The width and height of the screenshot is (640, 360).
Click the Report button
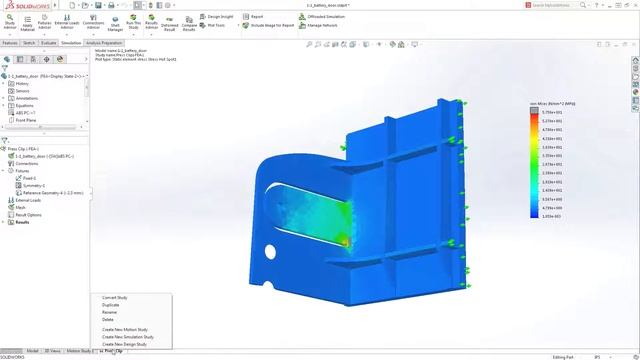[253, 17]
